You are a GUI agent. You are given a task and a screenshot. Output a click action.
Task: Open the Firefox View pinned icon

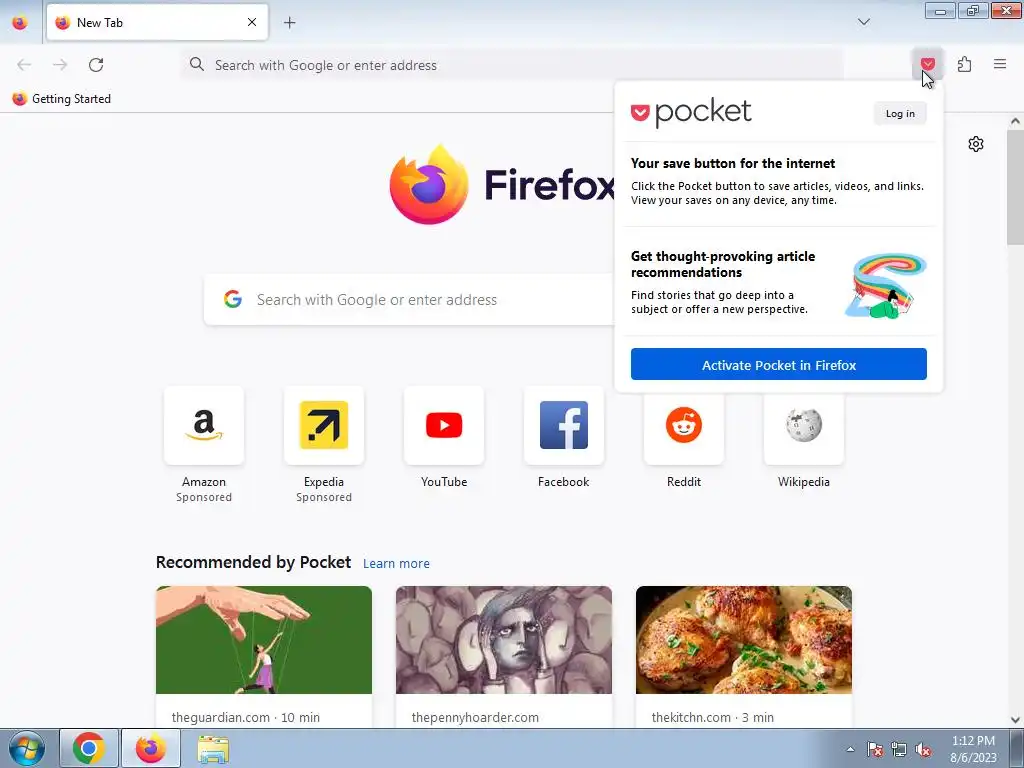pos(20,22)
